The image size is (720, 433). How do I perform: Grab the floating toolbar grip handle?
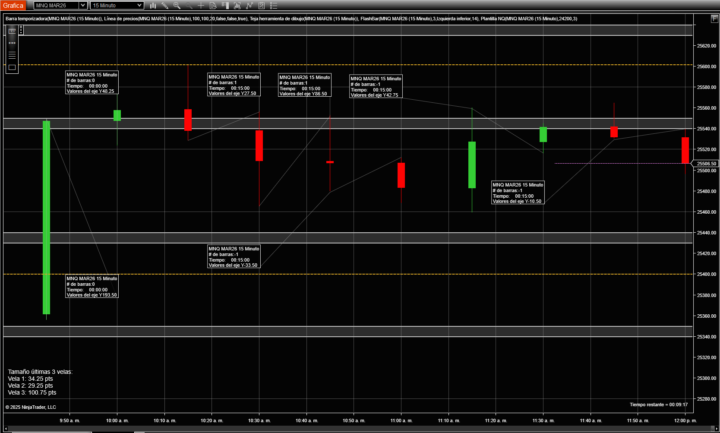21,30
